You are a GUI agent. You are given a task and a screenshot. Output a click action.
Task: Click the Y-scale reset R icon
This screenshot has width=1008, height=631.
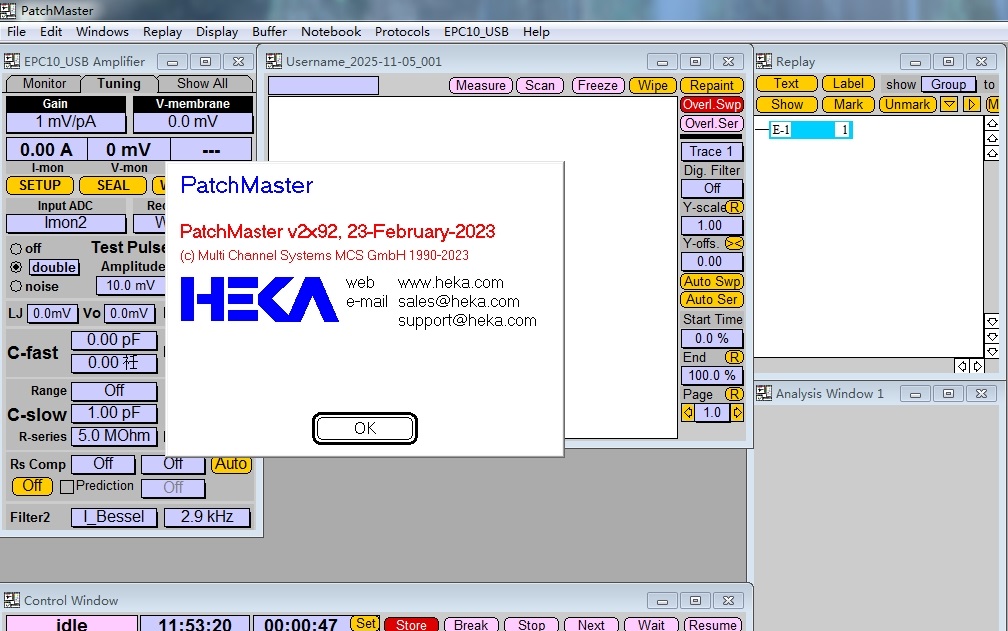coord(734,207)
